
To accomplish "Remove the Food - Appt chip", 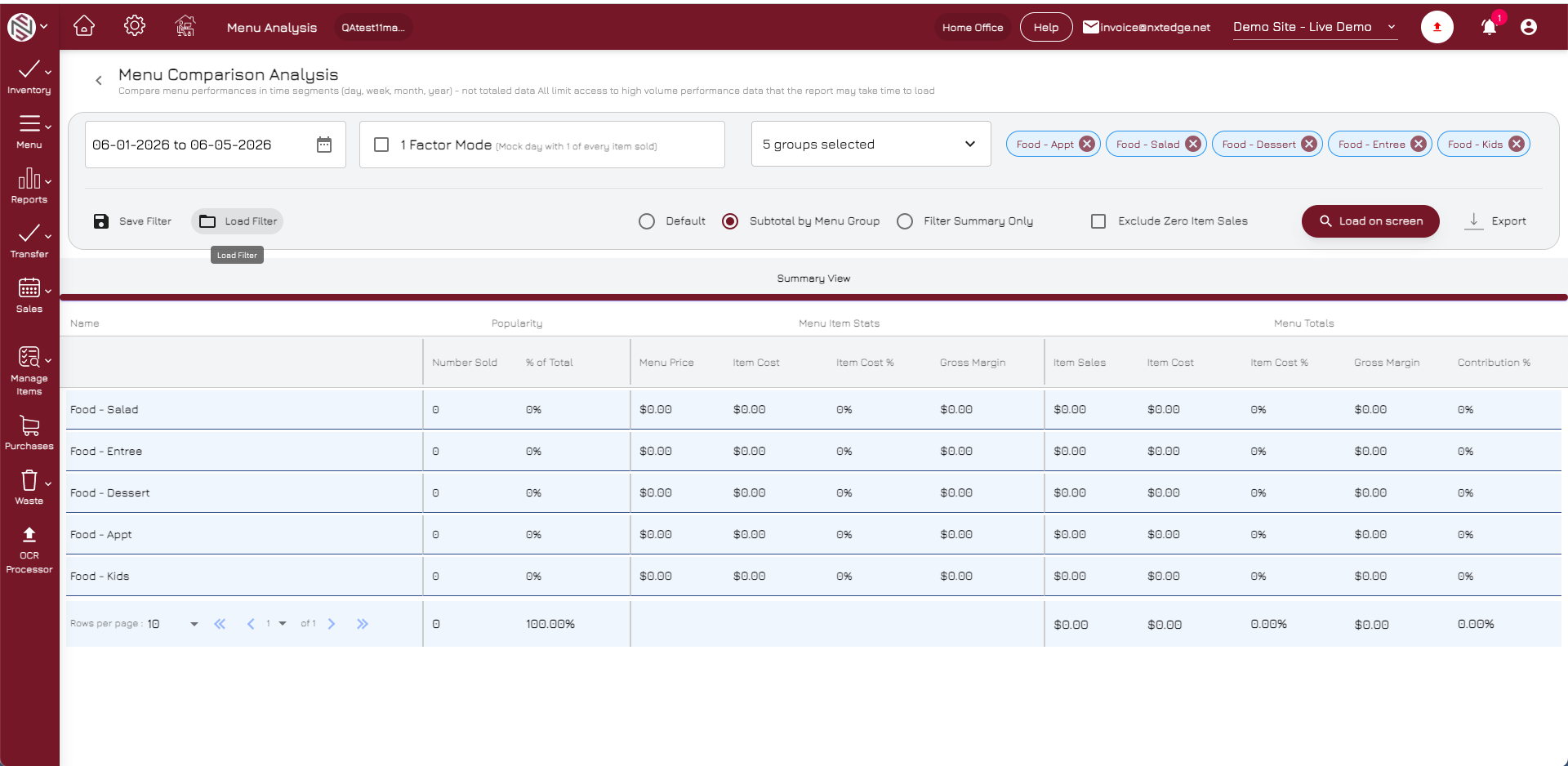I will pos(1086,144).
